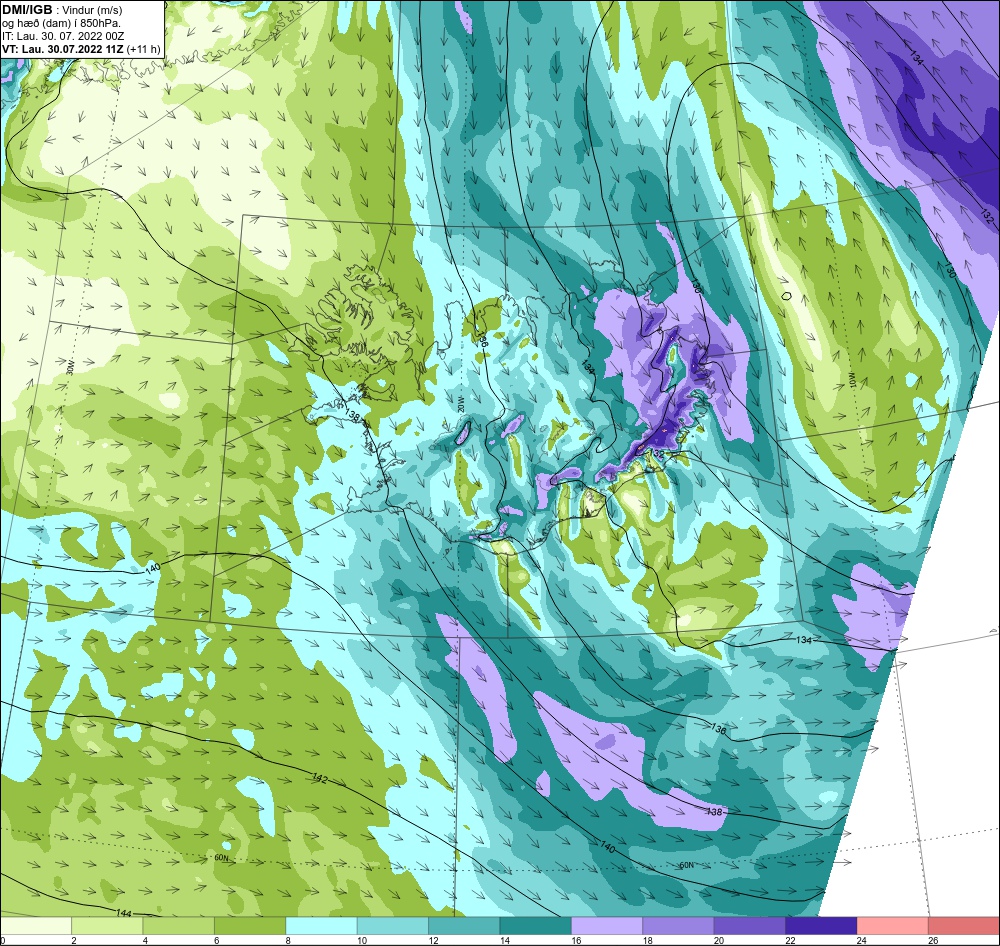Pick the purple swatch between 18 and 20
Viewport: 1000px width, 946px height.
click(679, 925)
